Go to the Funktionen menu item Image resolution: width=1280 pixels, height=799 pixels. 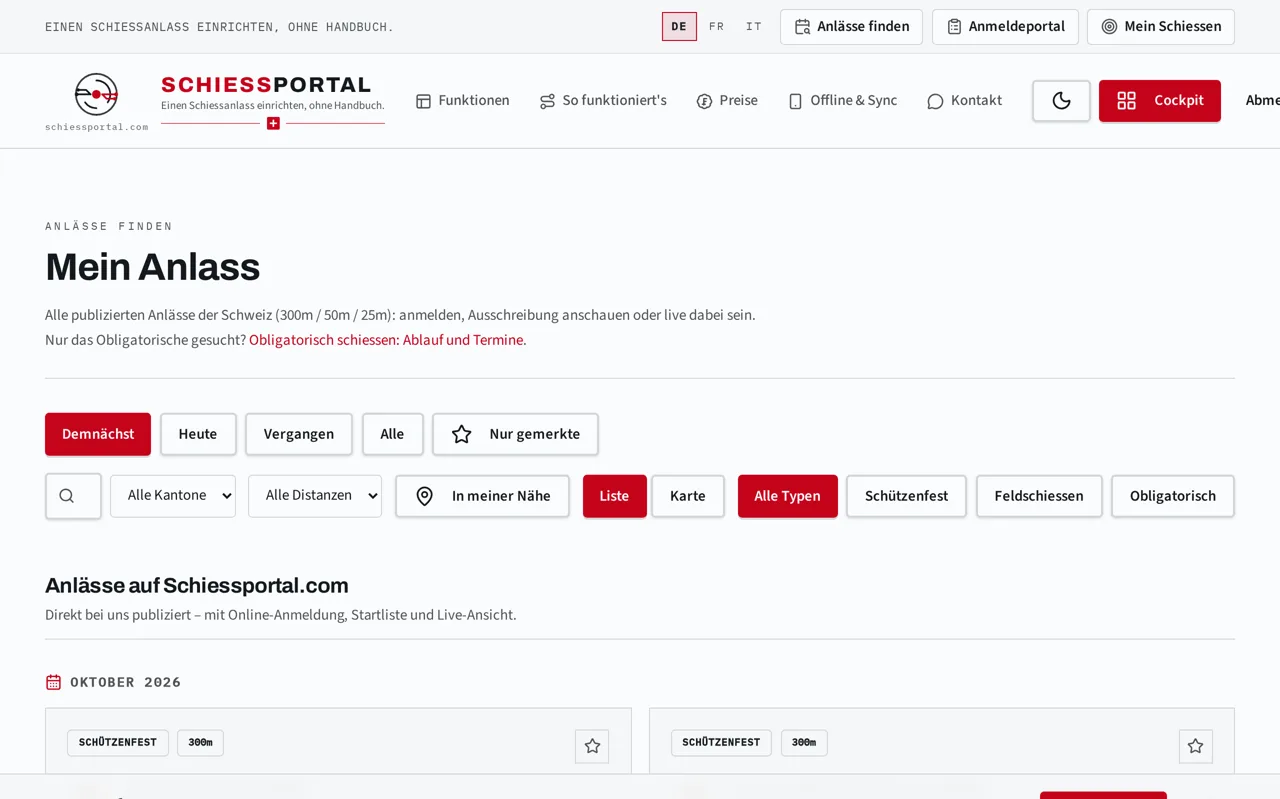coord(463,101)
